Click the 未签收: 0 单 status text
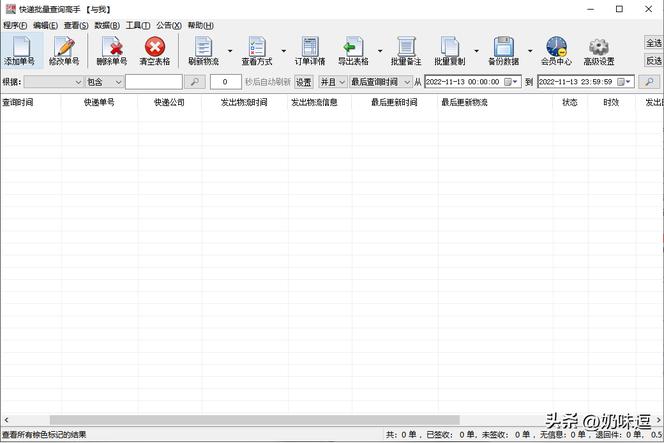This screenshot has width=664, height=443. pyautogui.click(x=506, y=435)
